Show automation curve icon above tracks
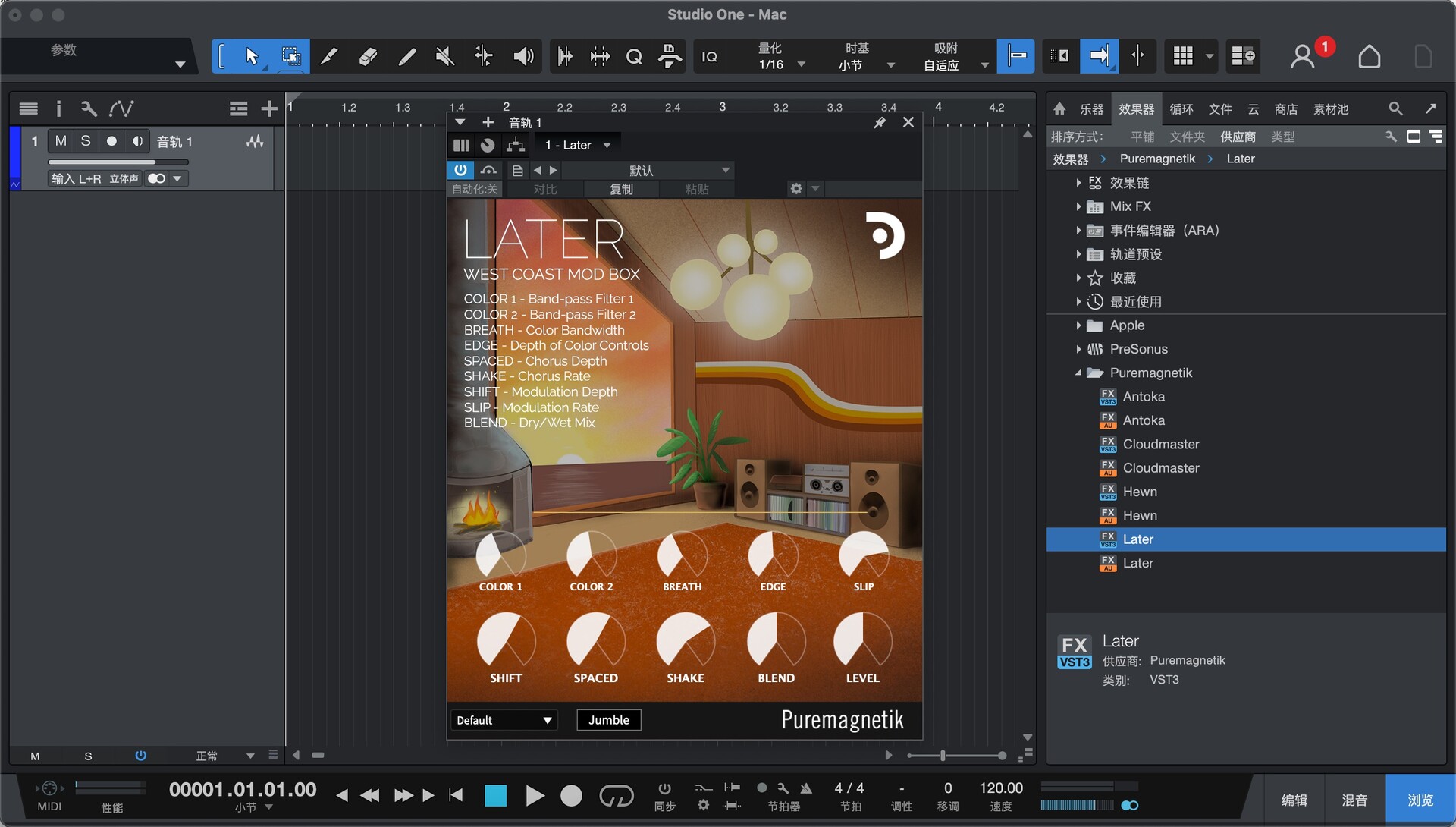 [121, 108]
